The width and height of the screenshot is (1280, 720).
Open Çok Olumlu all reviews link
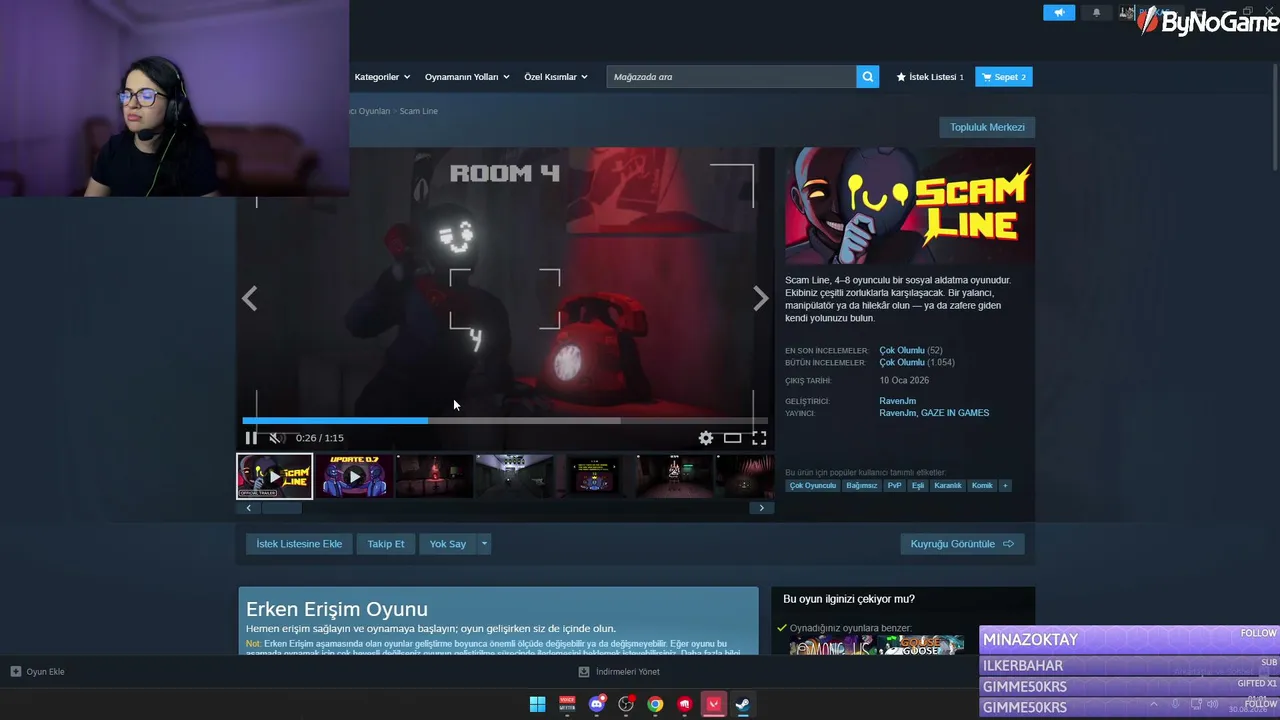click(x=902, y=363)
